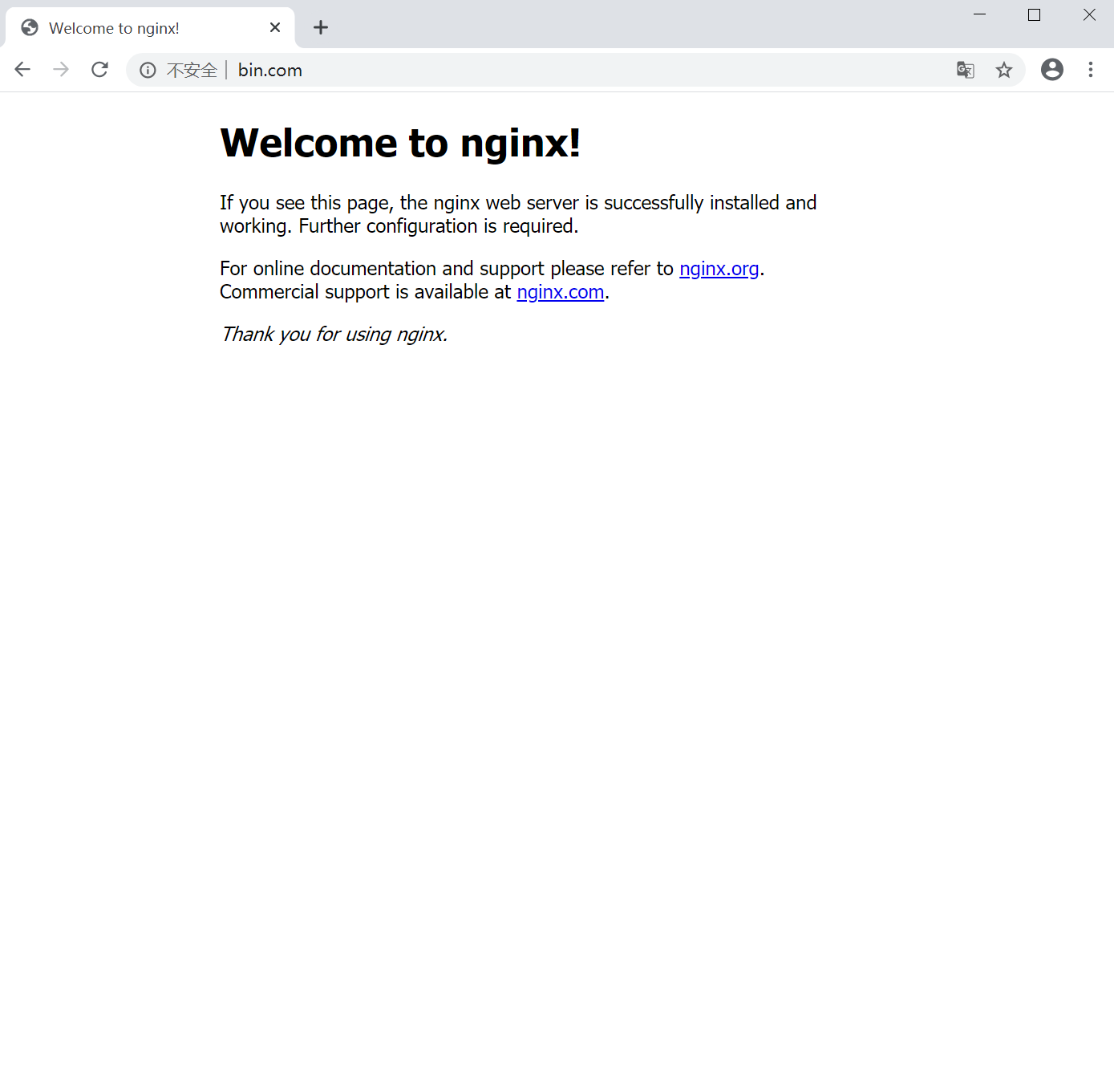Image resolution: width=1114 pixels, height=1092 pixels.
Task: Open the Google Translate page icon
Action: (x=966, y=70)
